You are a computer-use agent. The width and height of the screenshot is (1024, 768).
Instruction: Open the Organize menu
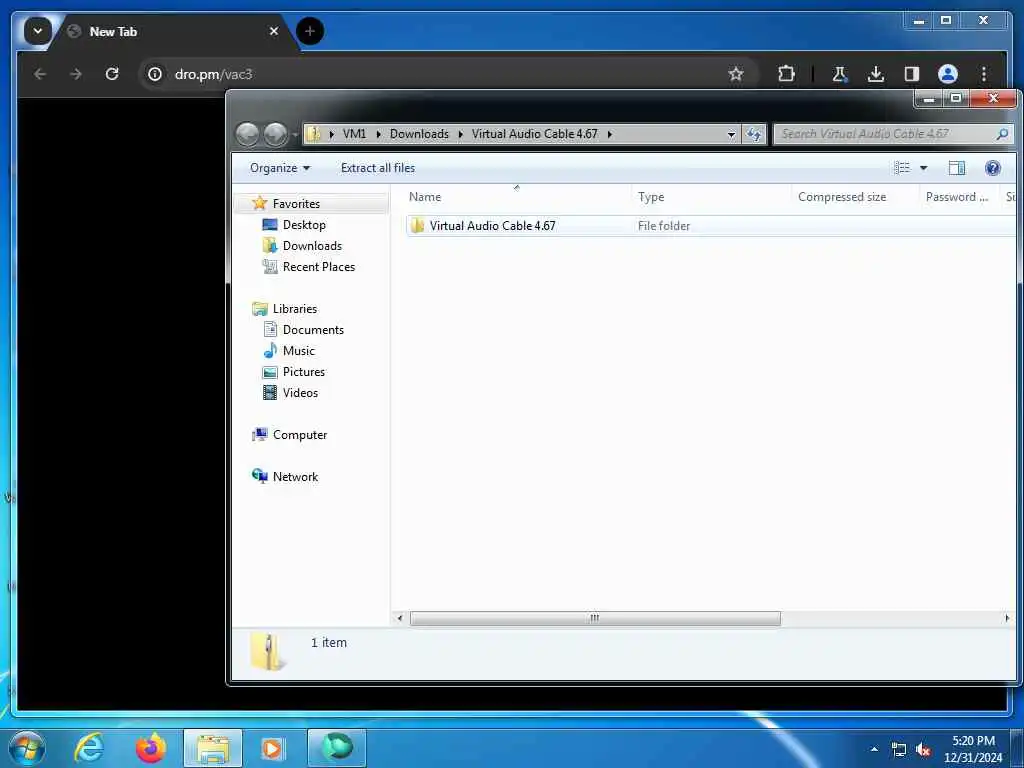point(280,168)
